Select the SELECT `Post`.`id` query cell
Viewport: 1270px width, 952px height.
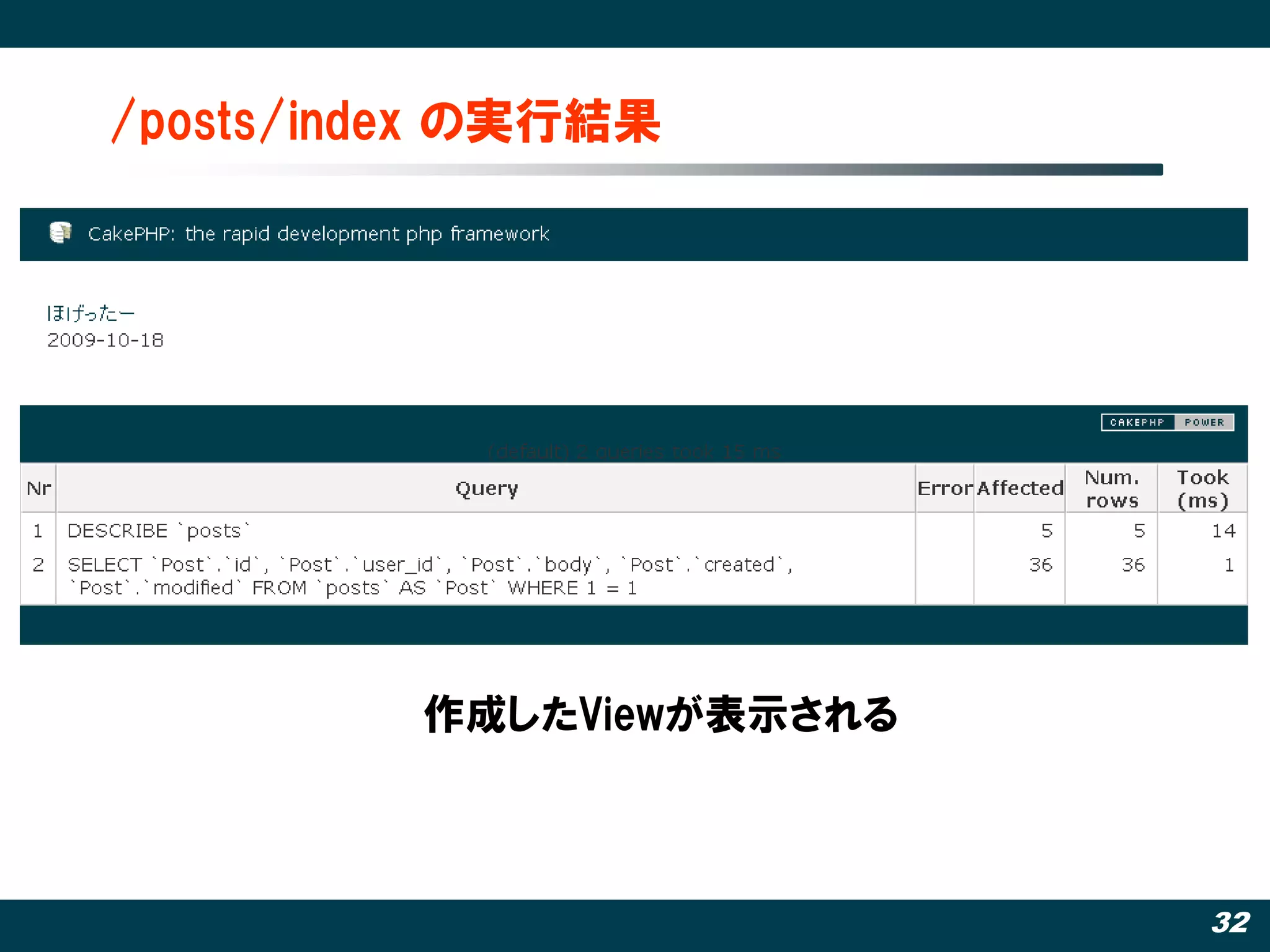point(486,576)
